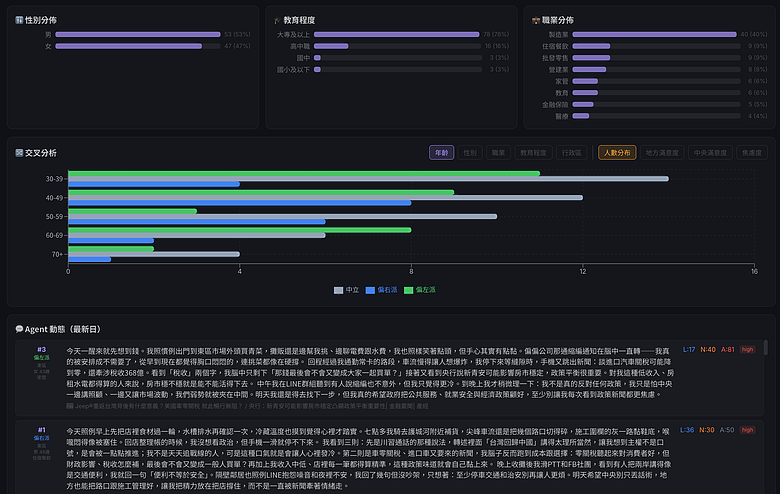The width and height of the screenshot is (780, 494).
Task: Click the 男 gender distribution bar
Action: (x=138, y=34)
